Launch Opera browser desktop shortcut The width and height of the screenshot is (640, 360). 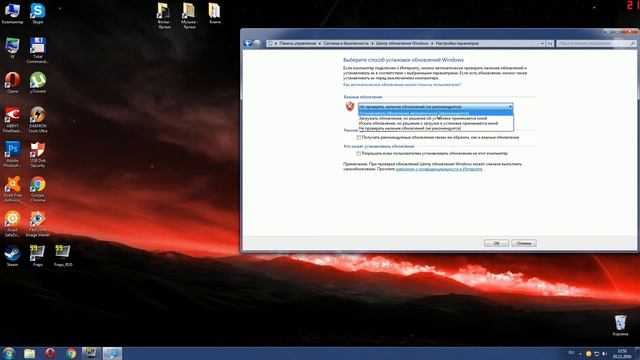click(x=12, y=82)
